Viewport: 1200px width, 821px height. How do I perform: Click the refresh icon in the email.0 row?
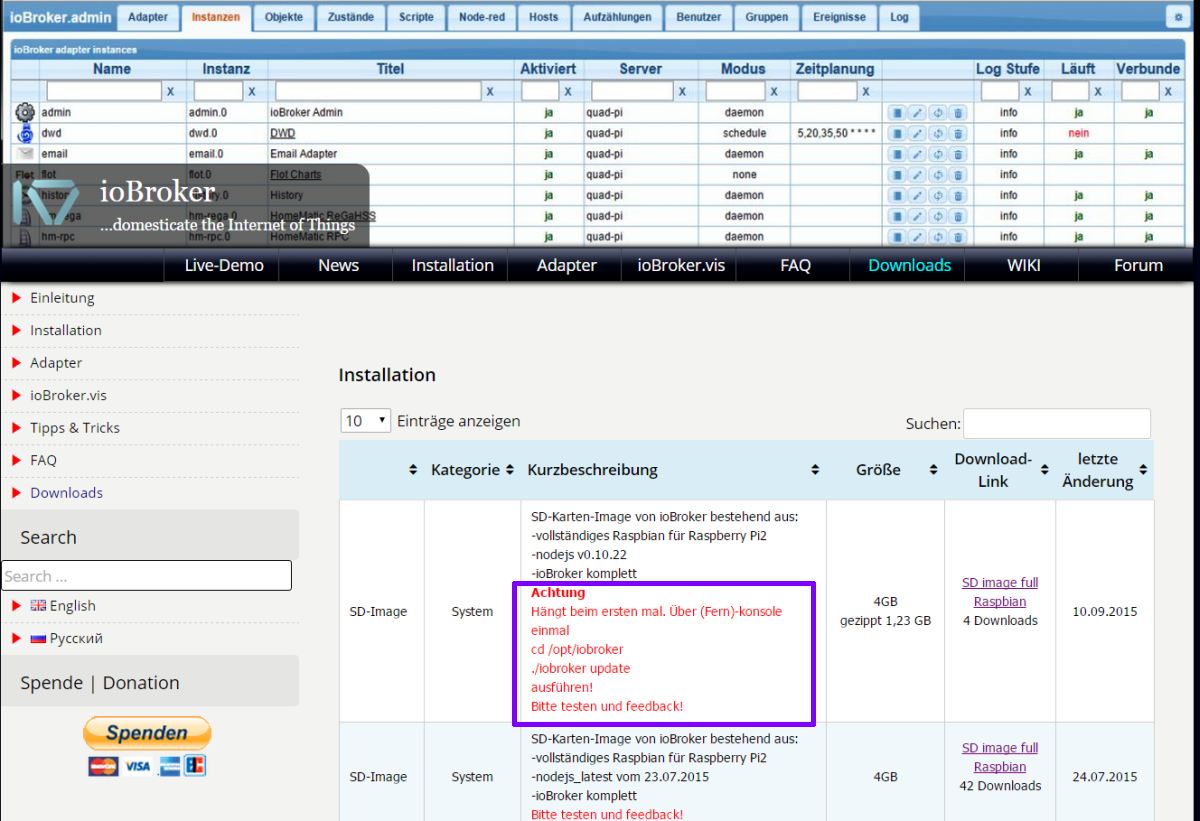pos(938,154)
